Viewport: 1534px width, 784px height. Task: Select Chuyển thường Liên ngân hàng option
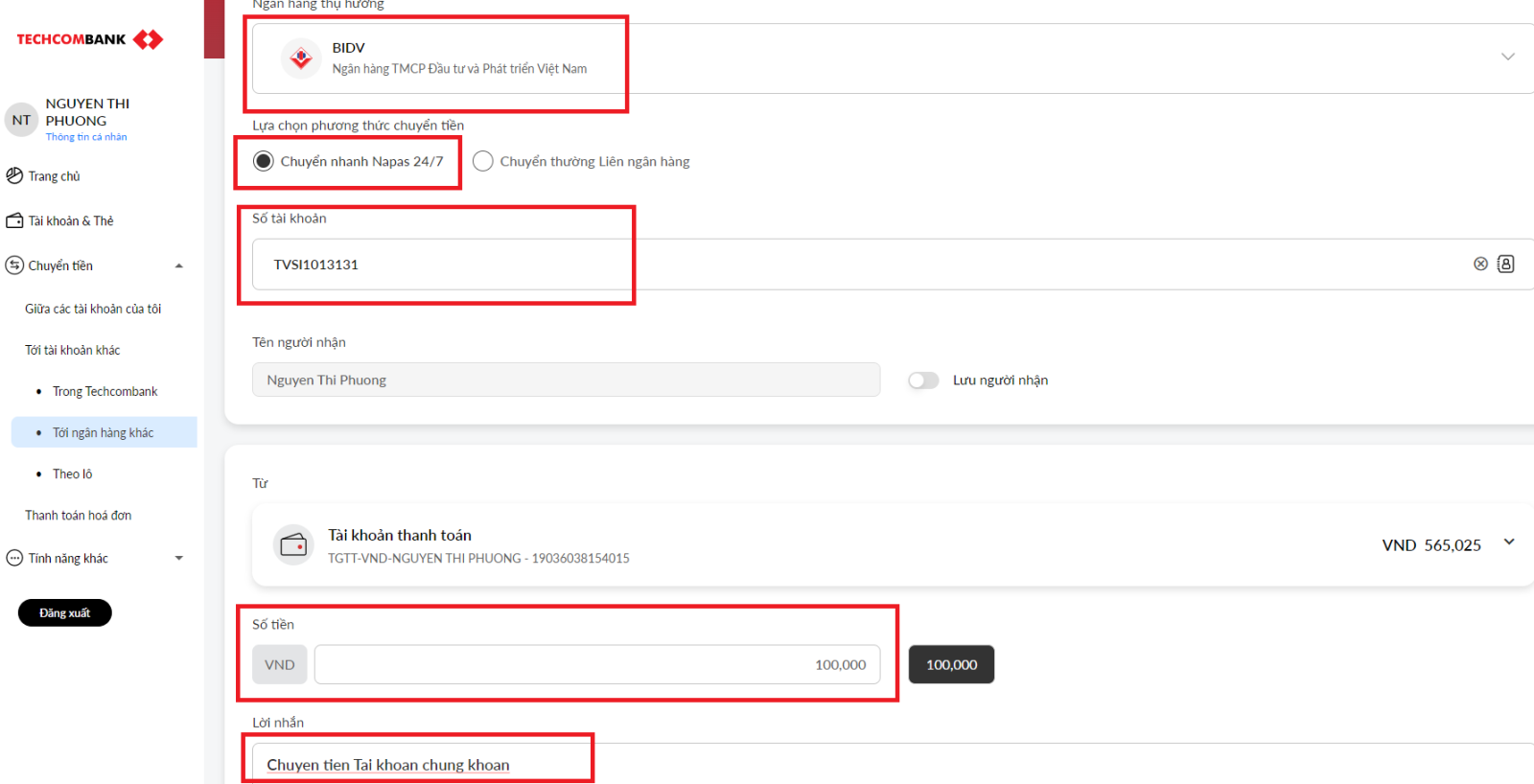[483, 161]
